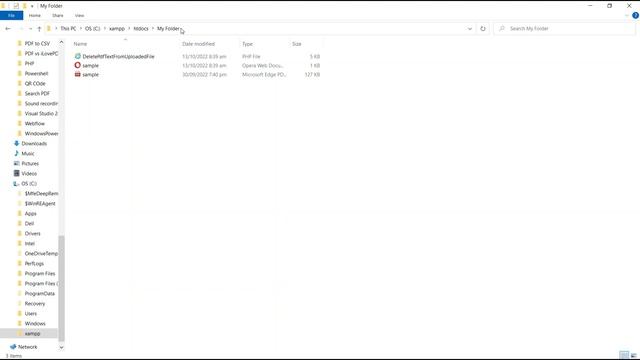The image size is (640, 360).
Task: Select QR COde folder in sidebar
Action: tap(35, 83)
